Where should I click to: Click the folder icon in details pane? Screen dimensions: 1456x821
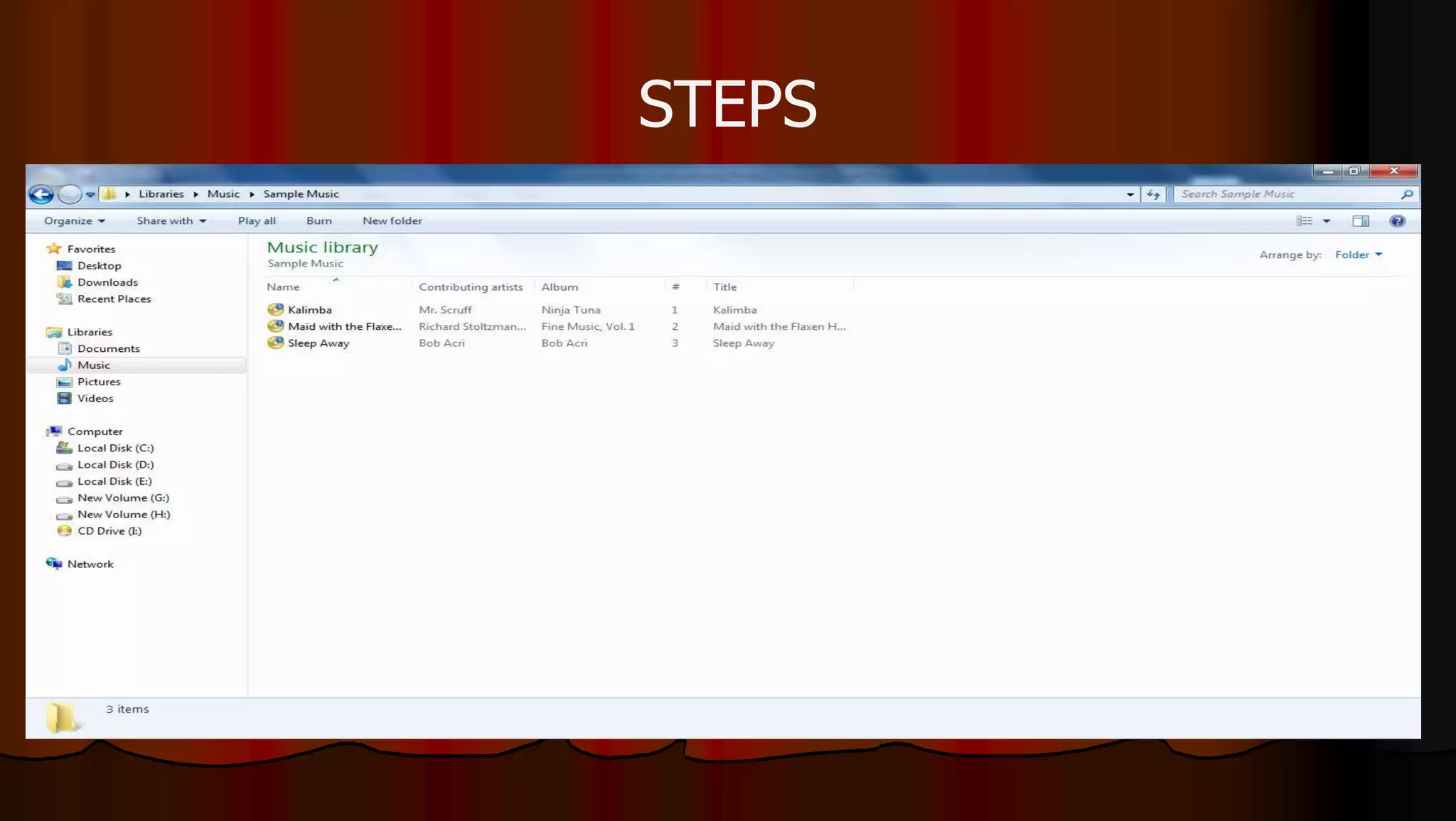click(63, 717)
